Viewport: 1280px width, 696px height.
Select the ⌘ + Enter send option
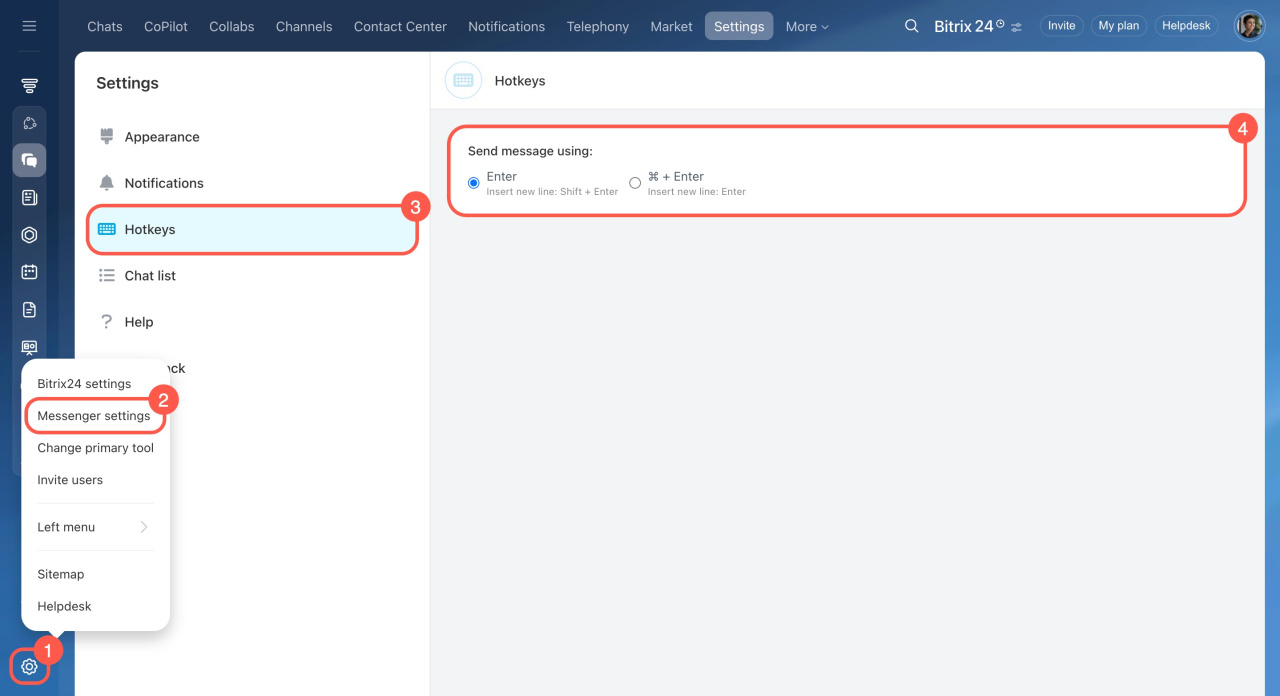click(x=635, y=183)
